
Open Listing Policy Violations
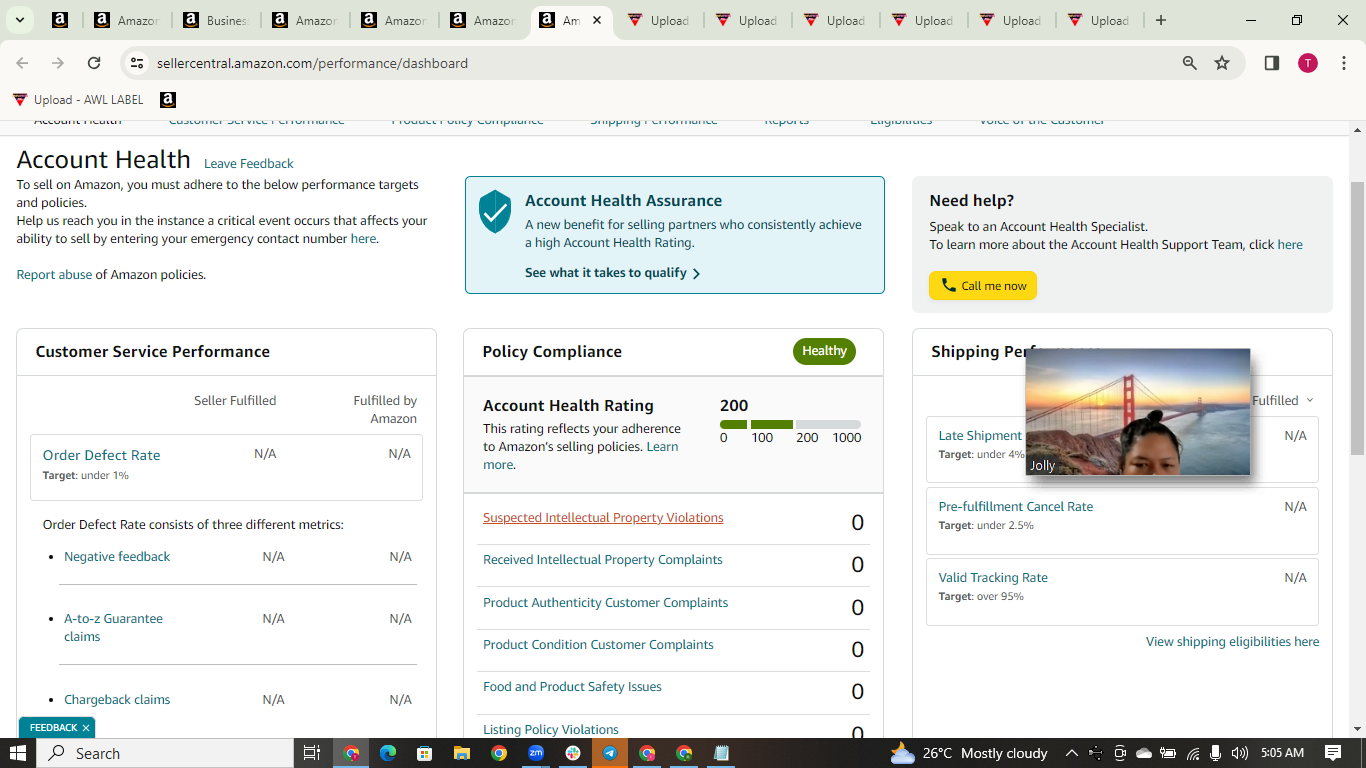(551, 730)
